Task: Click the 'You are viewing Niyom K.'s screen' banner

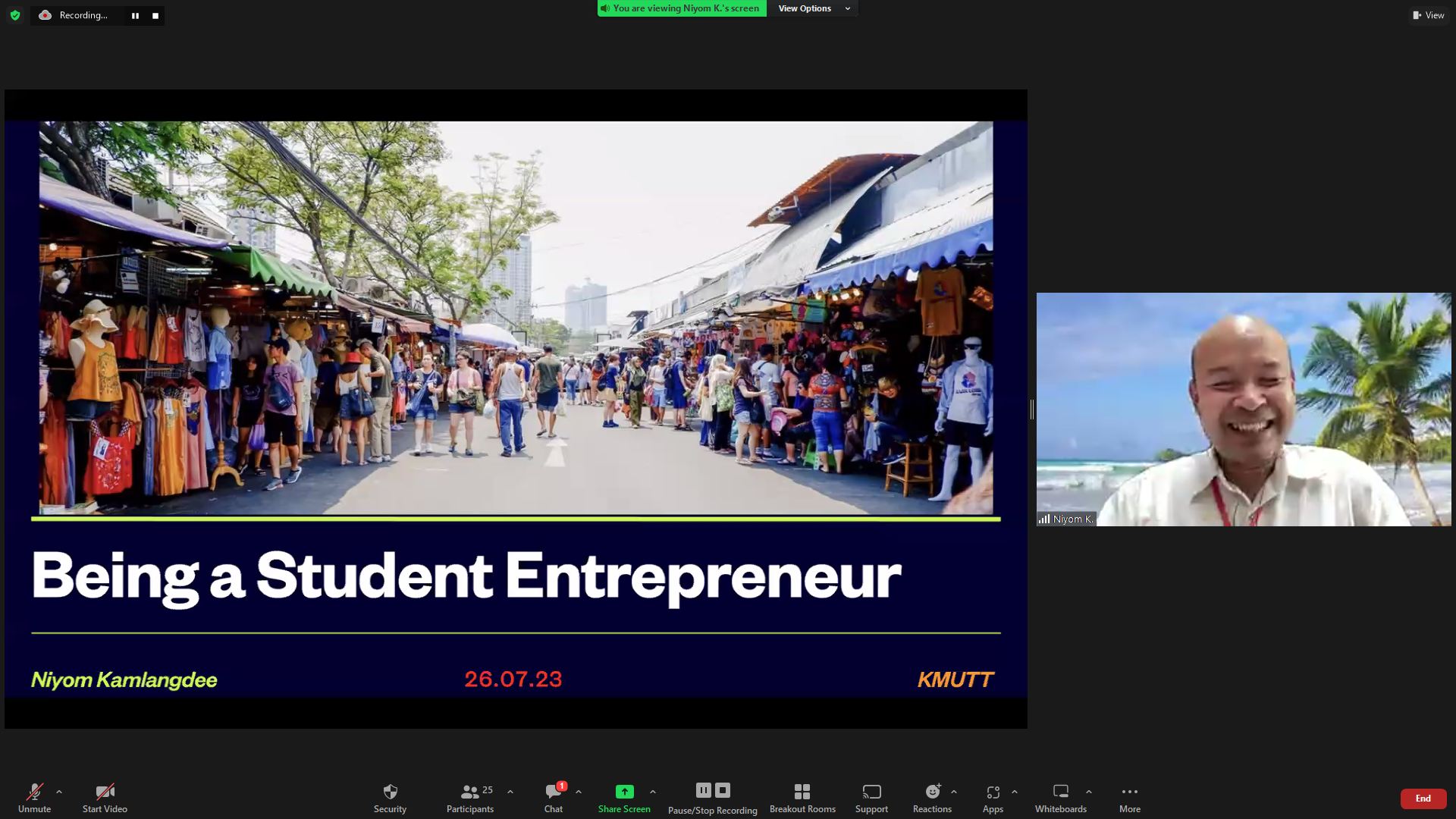Action: point(682,8)
